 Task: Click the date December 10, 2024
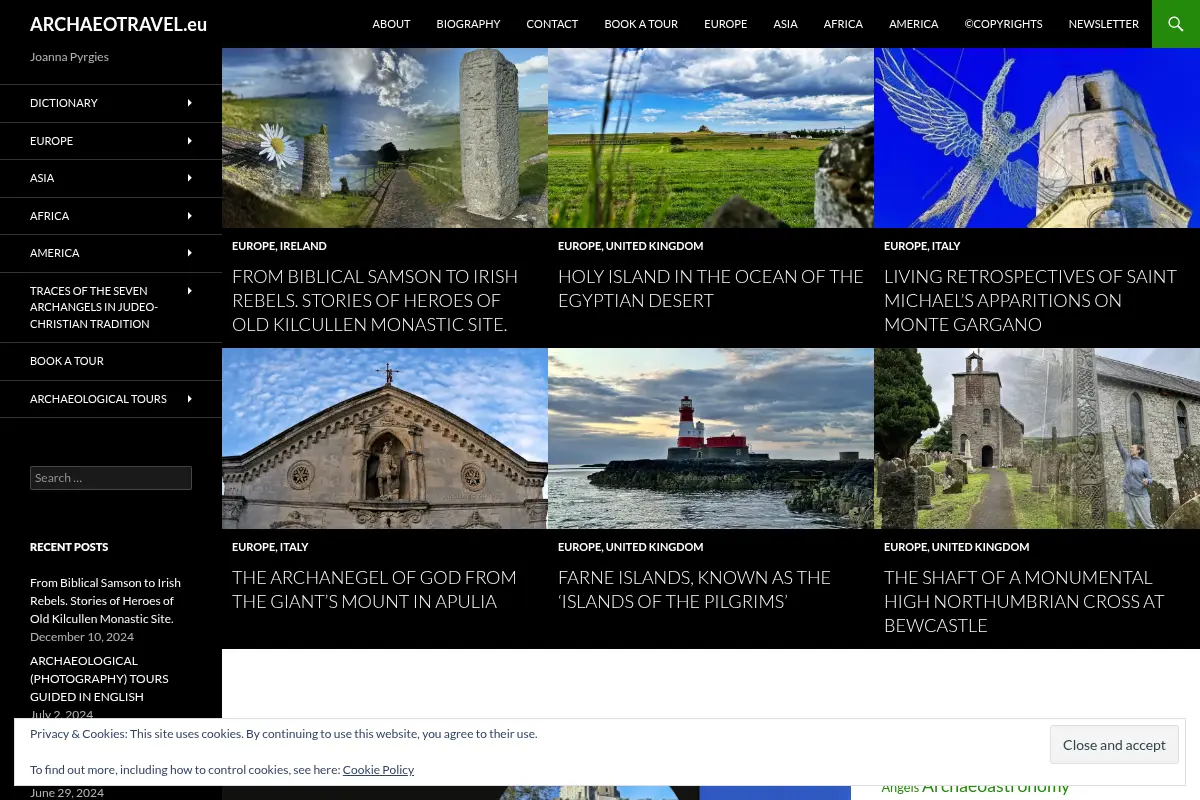point(82,637)
